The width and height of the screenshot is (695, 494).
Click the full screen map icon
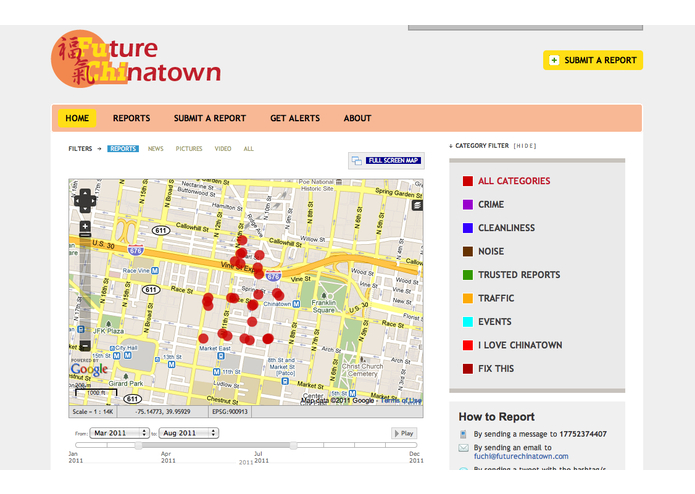point(357,161)
